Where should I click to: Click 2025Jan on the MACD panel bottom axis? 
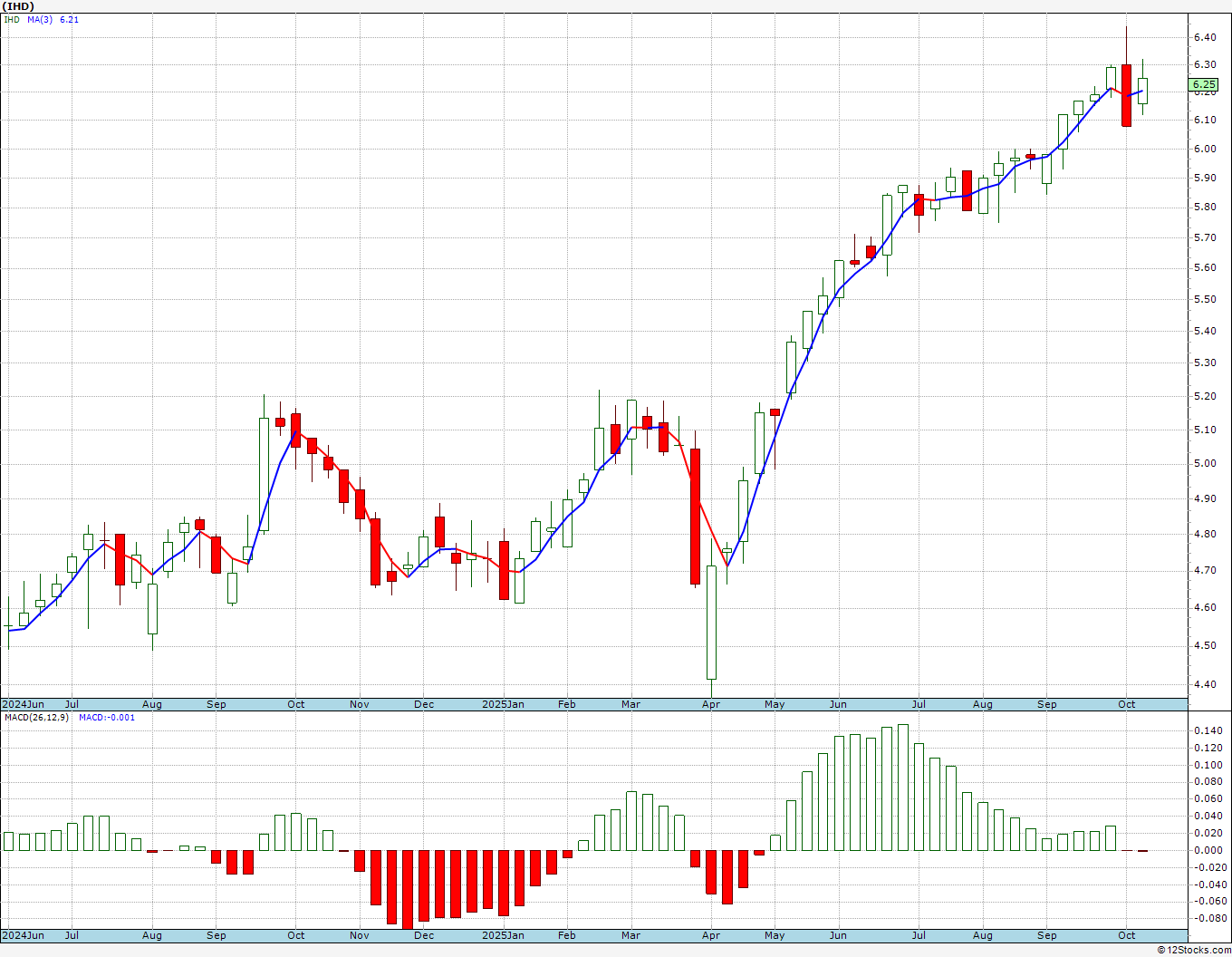pos(503,935)
